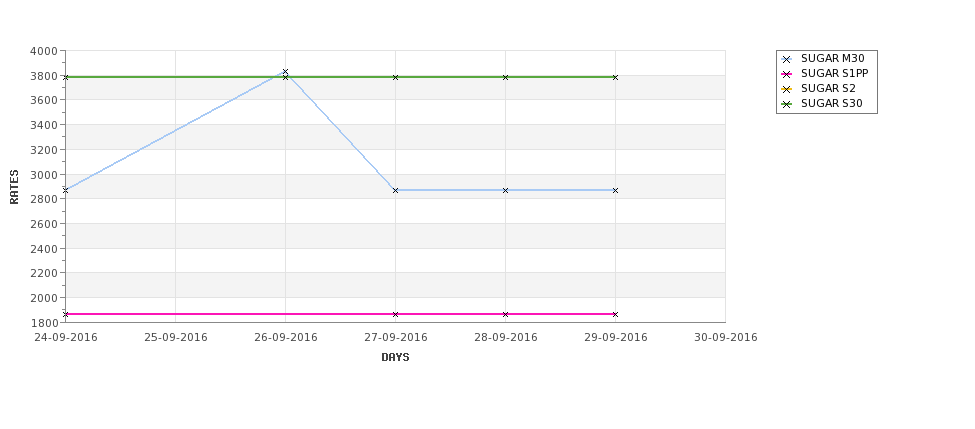Viewport: 975px width, 429px height.
Task: Click SUGAR S2 legend marker icon
Action: pyautogui.click(x=787, y=89)
